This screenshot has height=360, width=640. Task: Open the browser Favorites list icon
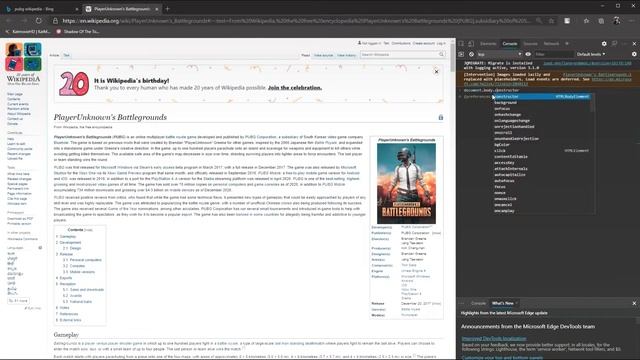pos(586,20)
